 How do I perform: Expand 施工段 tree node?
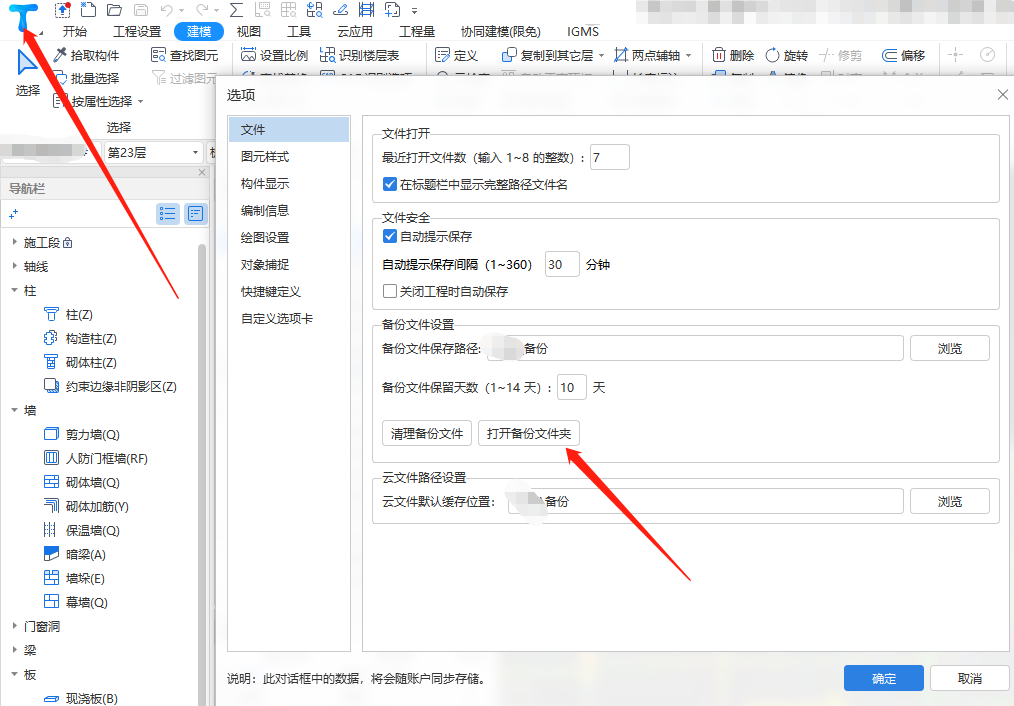[x=14, y=242]
